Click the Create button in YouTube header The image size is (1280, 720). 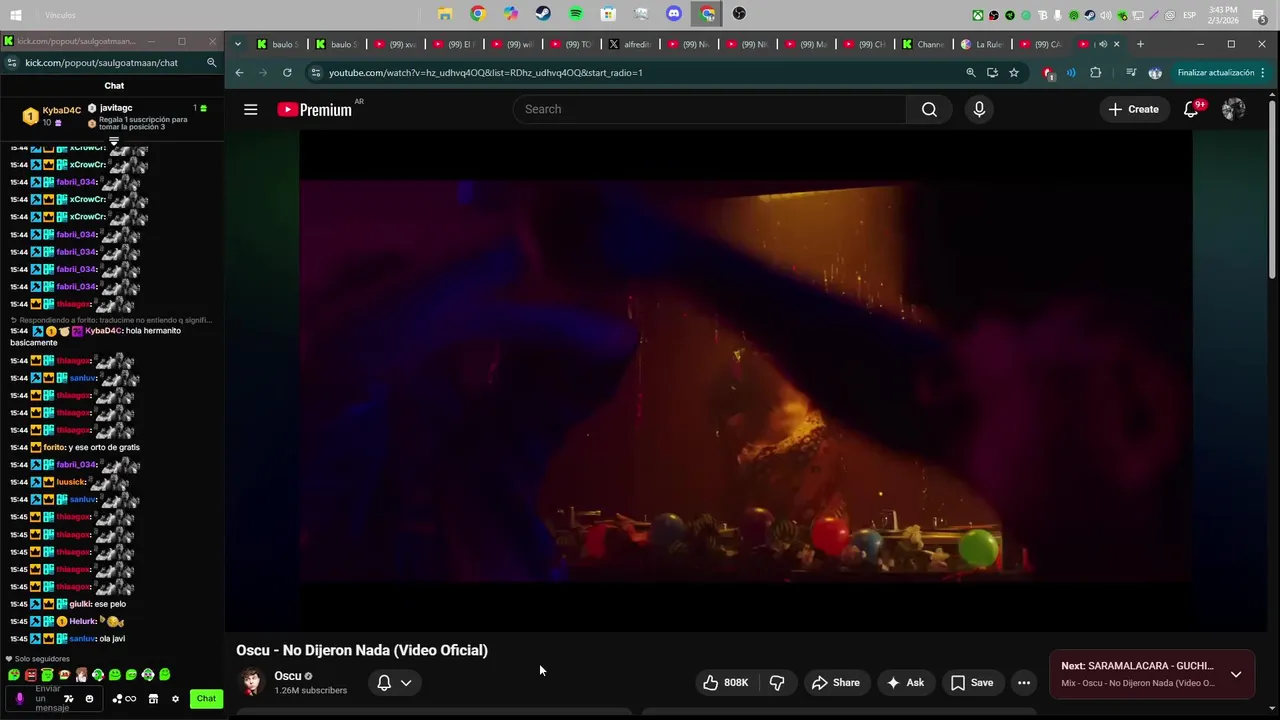click(x=1133, y=109)
